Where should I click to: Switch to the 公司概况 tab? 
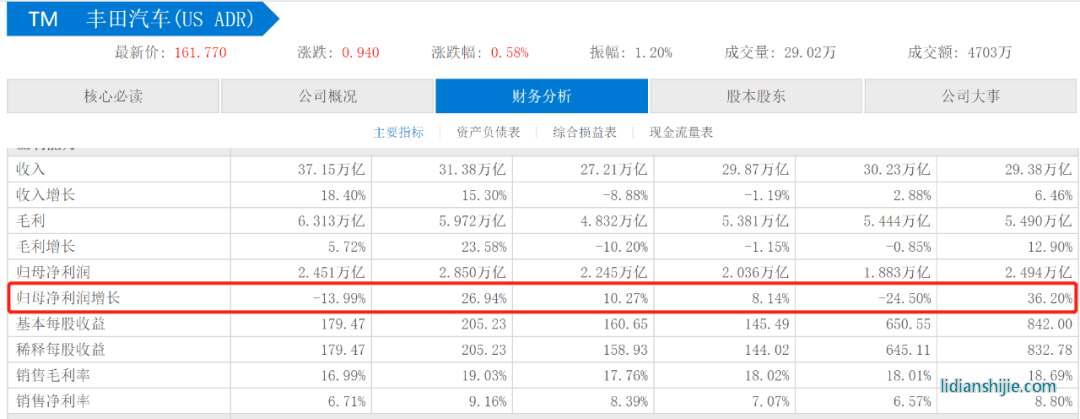pyautogui.click(x=327, y=97)
